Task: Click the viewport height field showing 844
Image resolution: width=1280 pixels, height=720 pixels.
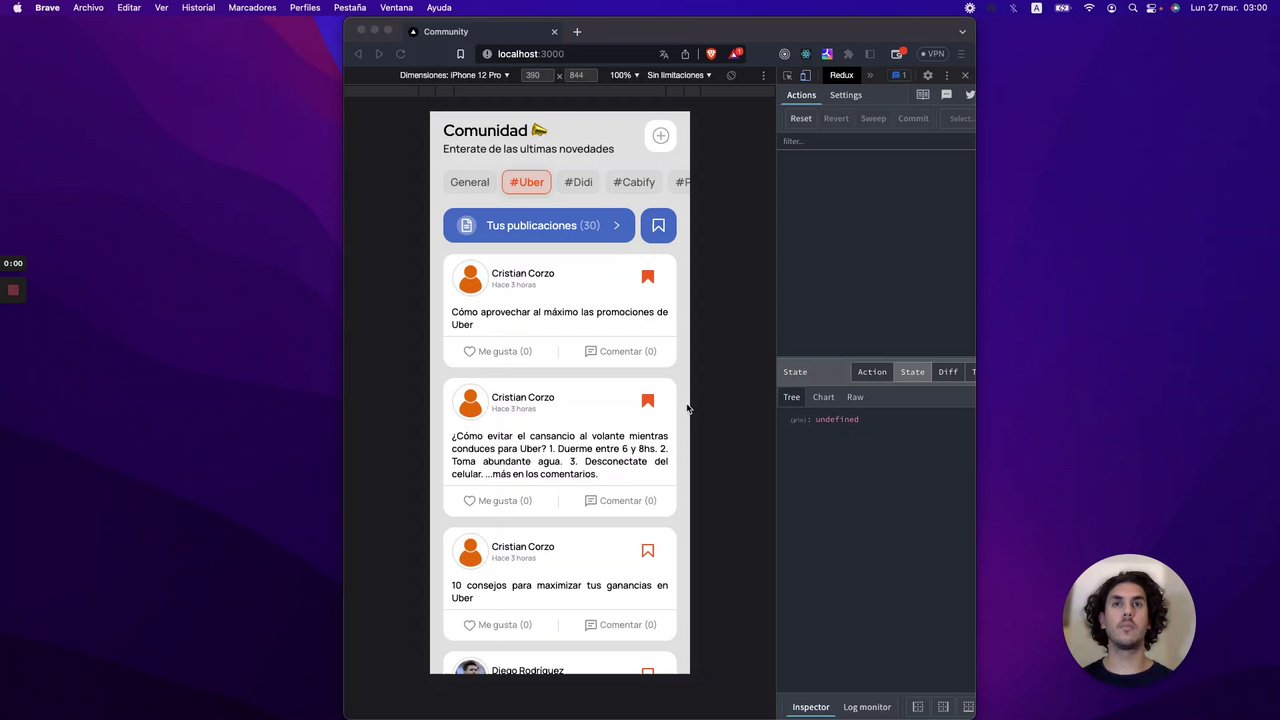Action: (x=581, y=75)
